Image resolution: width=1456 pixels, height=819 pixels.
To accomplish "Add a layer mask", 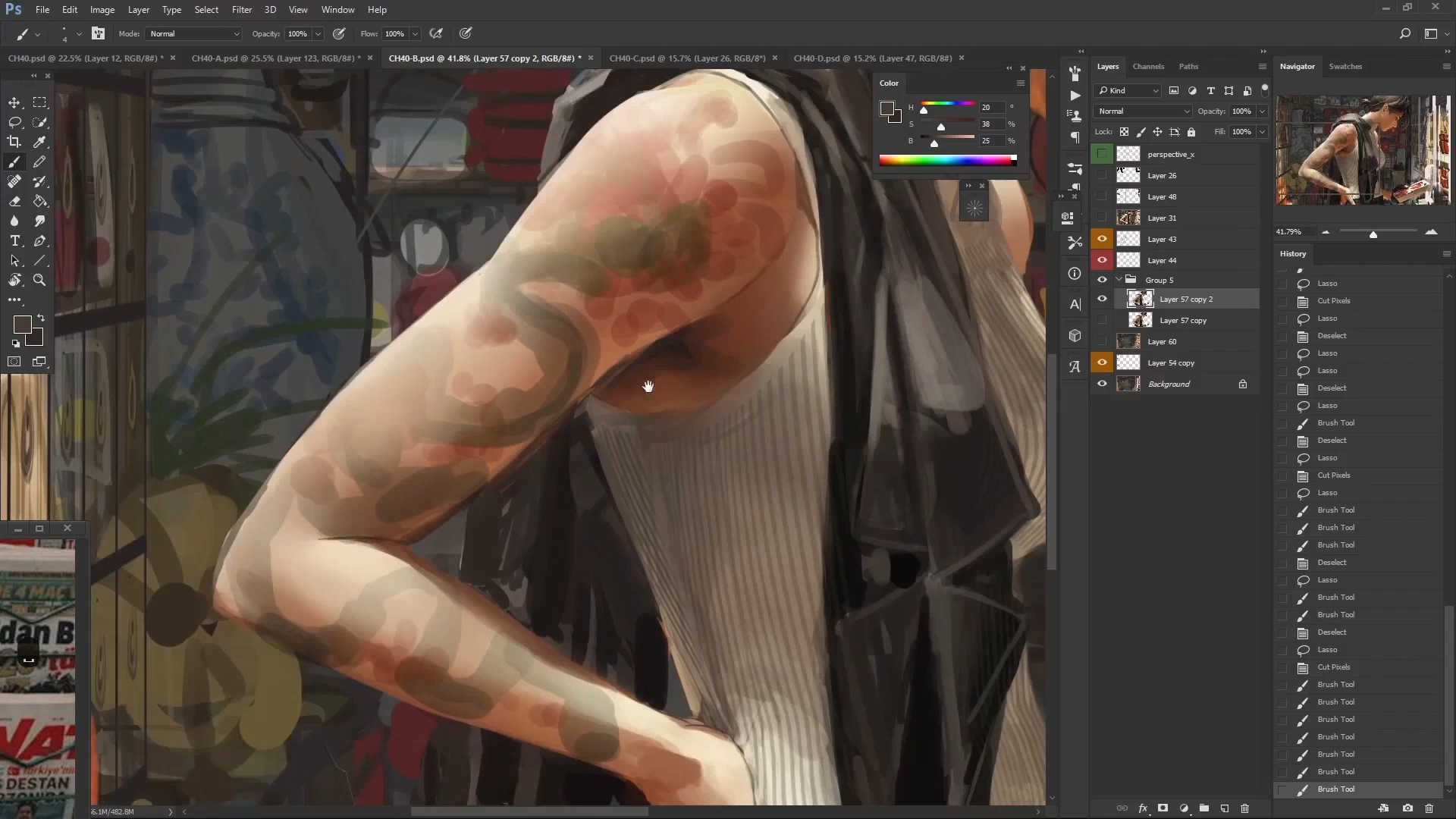I will coord(1163,808).
